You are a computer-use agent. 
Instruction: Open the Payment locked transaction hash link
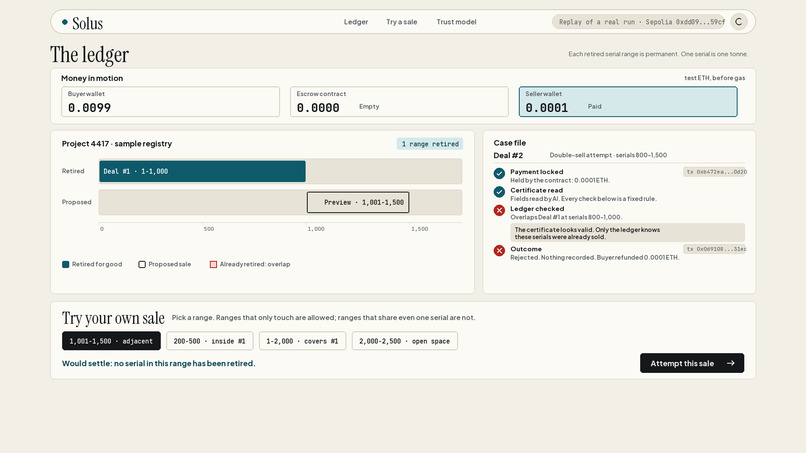(x=715, y=172)
